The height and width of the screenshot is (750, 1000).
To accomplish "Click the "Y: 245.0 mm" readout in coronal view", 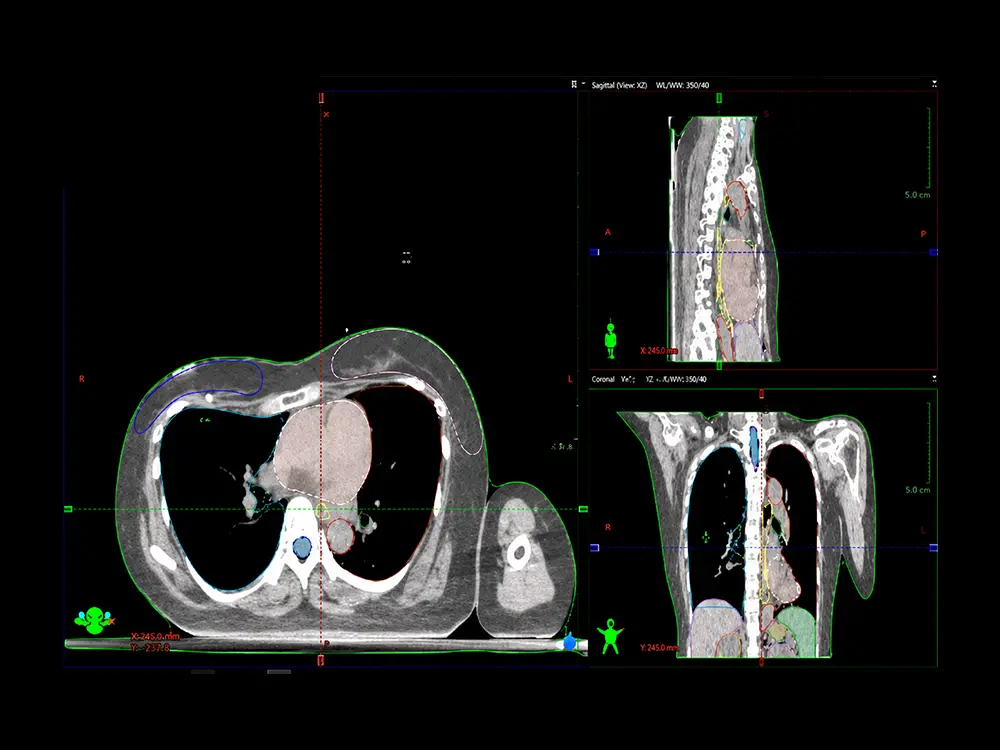I will point(659,648).
